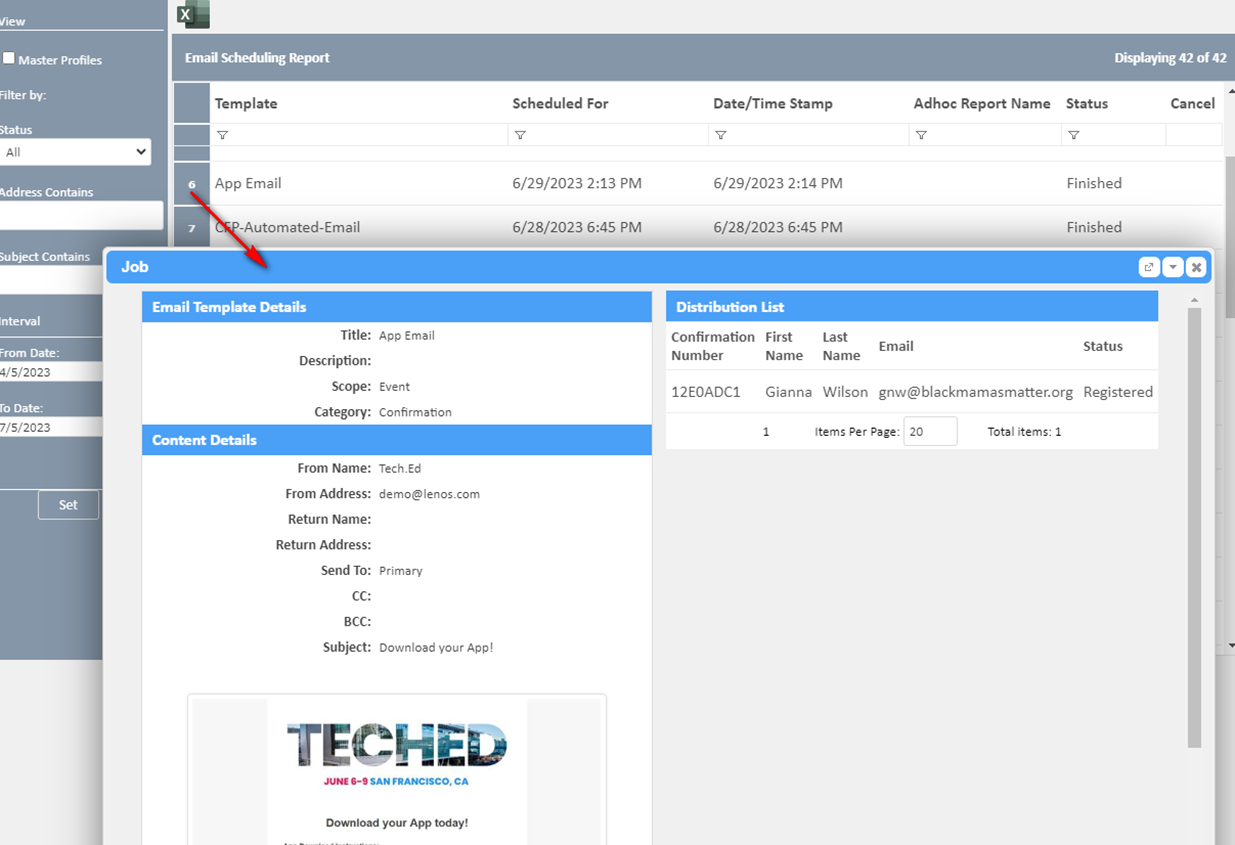Screen dimensions: 1235x845
Task: Click the To Date field
Action: [x=50, y=427]
